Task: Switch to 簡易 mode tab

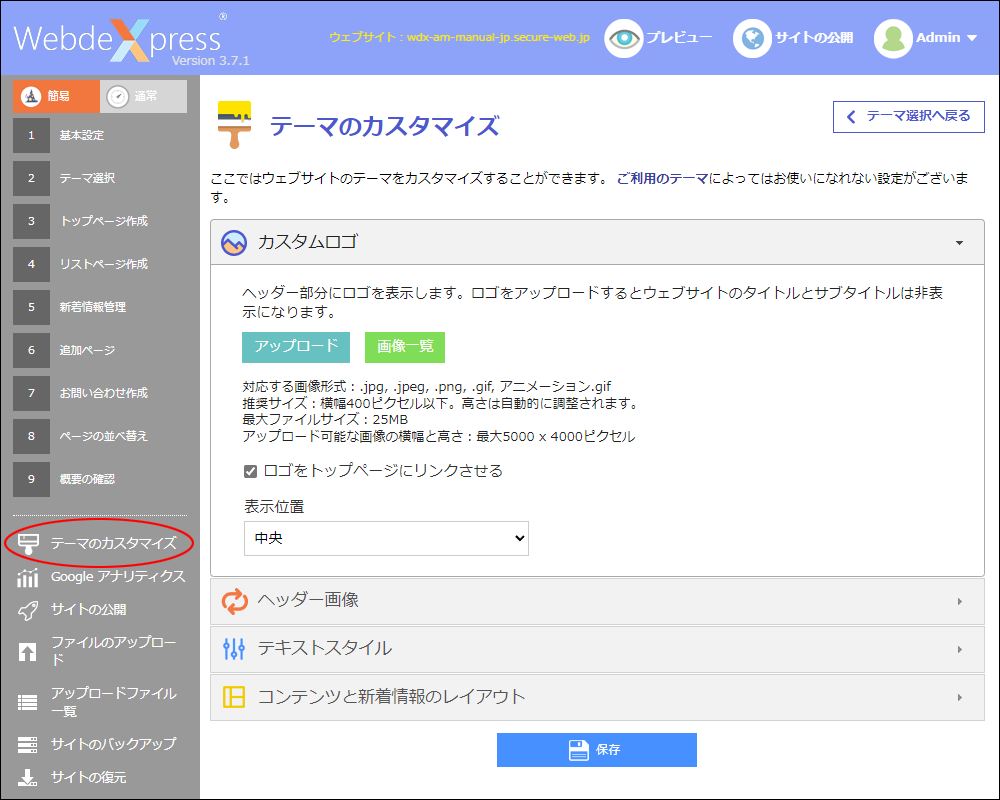Action: [x=56, y=96]
